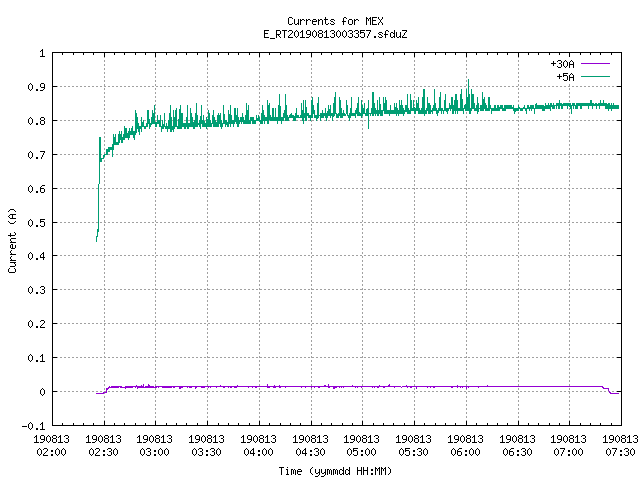Click the y-axis value 0.2
This screenshot has width=640, height=480.
[36, 324]
